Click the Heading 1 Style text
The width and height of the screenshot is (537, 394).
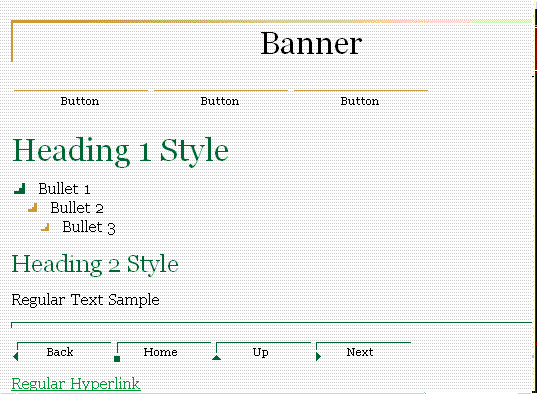click(x=120, y=151)
